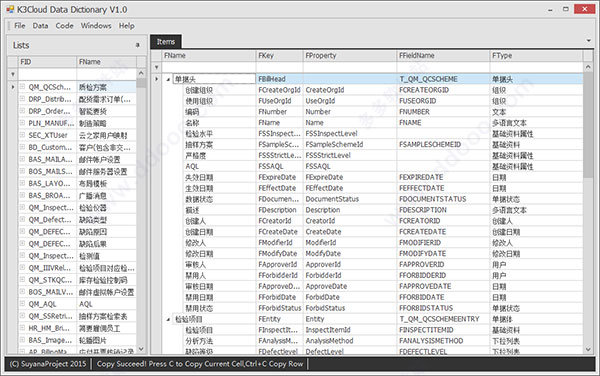Select the FFORBIDSTATUS field cell
This screenshot has height=376, width=600.
click(x=443, y=308)
